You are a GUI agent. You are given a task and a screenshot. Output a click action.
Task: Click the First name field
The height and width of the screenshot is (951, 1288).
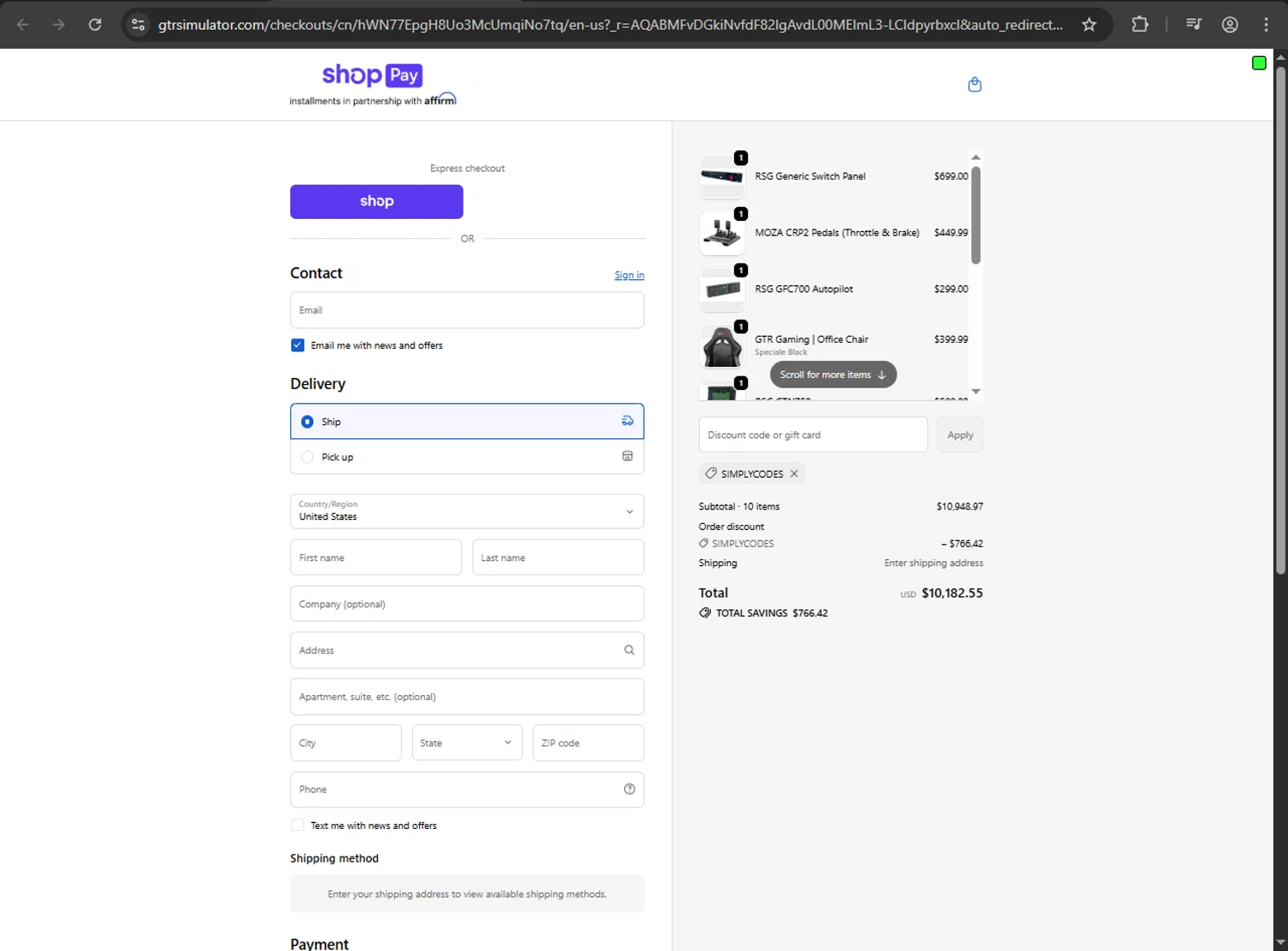click(x=376, y=558)
